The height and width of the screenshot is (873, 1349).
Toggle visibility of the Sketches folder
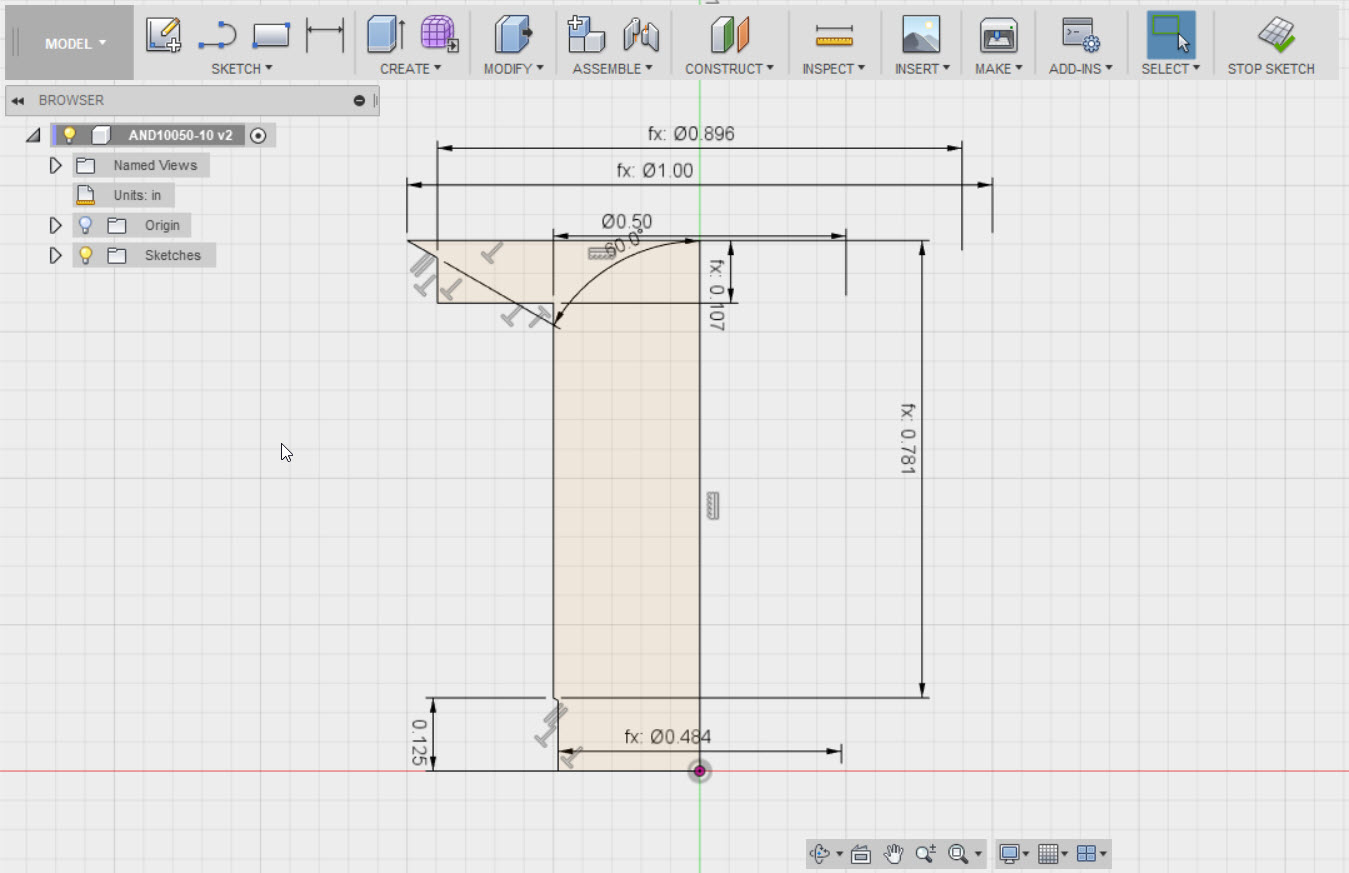pos(85,255)
